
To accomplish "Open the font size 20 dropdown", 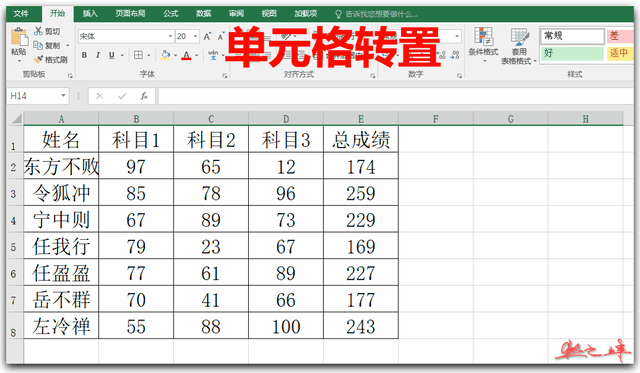I will pos(195,36).
